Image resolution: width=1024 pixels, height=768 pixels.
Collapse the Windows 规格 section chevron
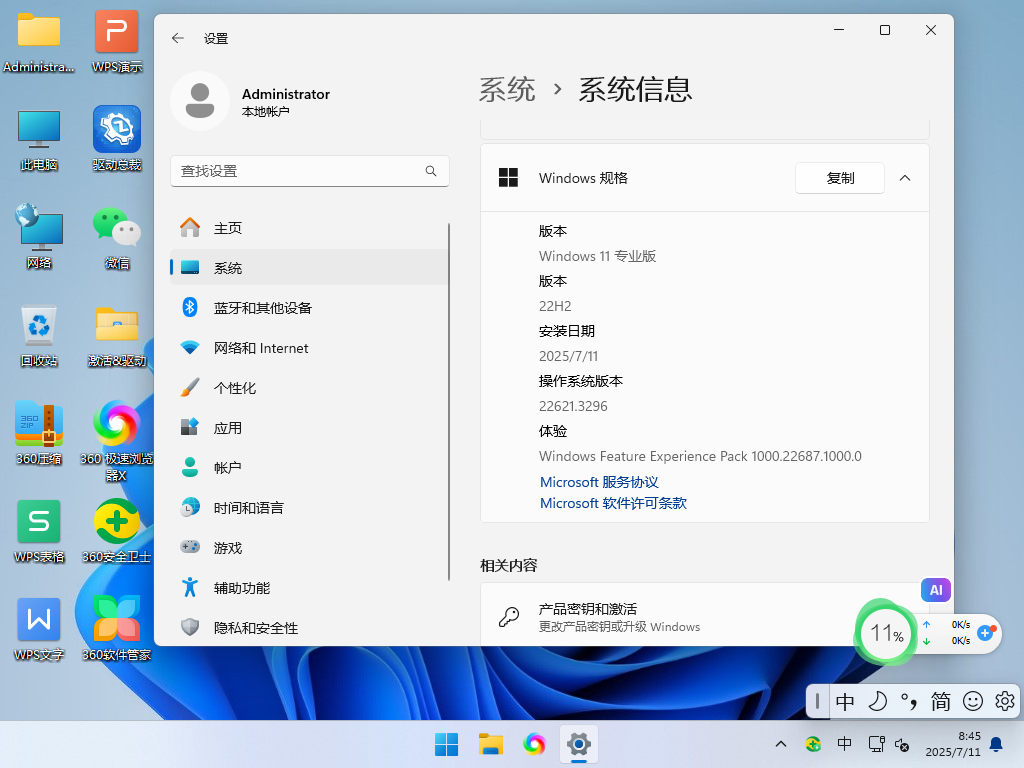[x=904, y=178]
